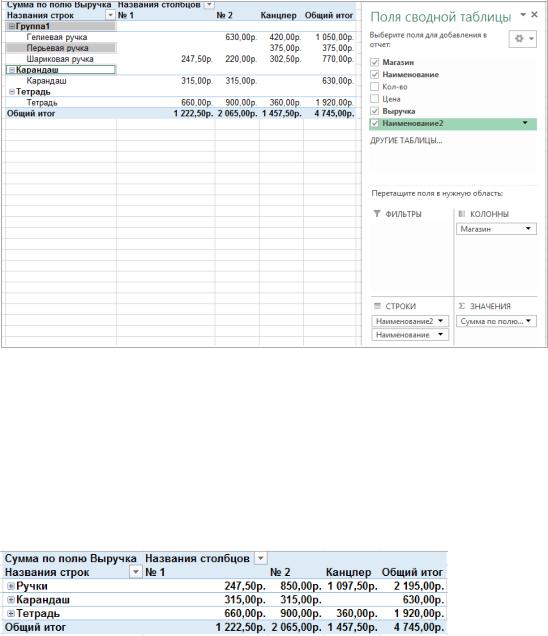This screenshot has width=548, height=636.
Task: Select Общий итог row label in upper table
Action: [31, 114]
